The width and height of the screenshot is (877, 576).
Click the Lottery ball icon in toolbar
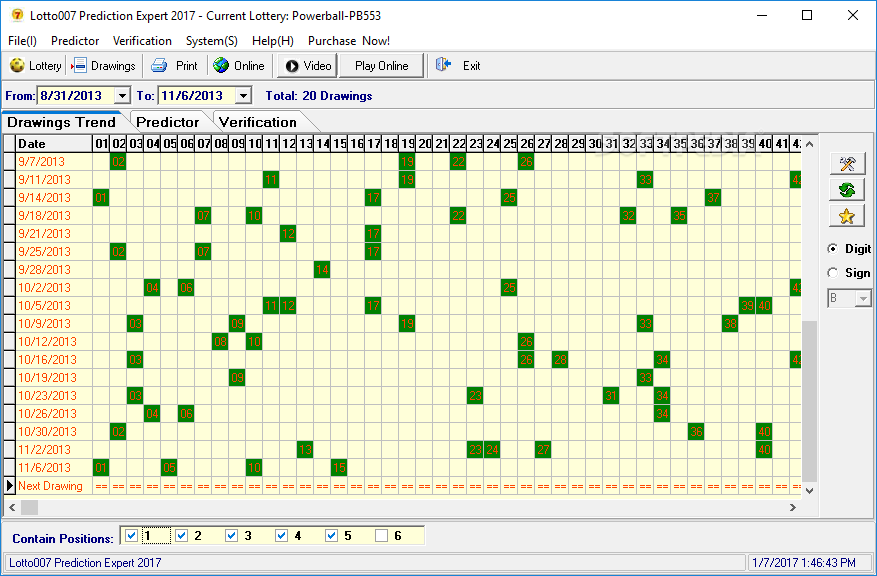coord(17,65)
